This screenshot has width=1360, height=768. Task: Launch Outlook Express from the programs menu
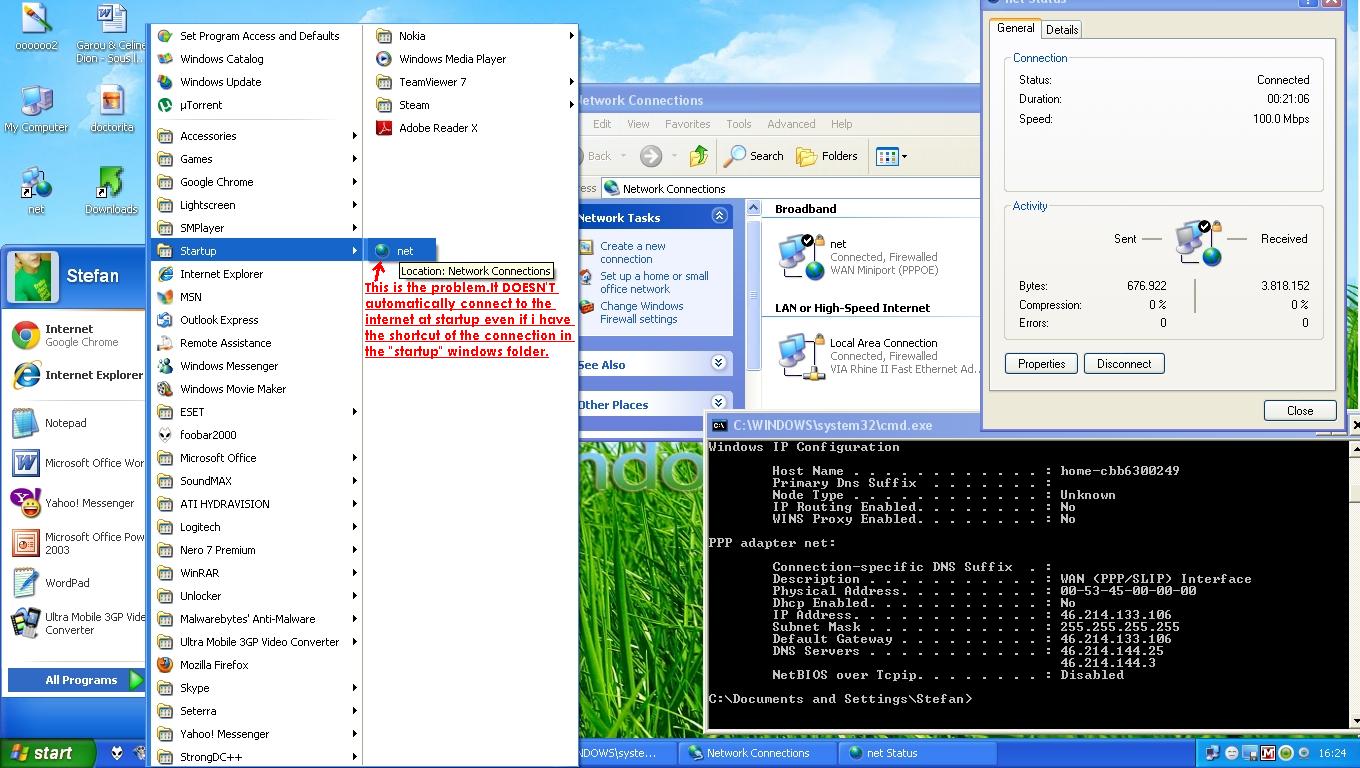(256, 320)
